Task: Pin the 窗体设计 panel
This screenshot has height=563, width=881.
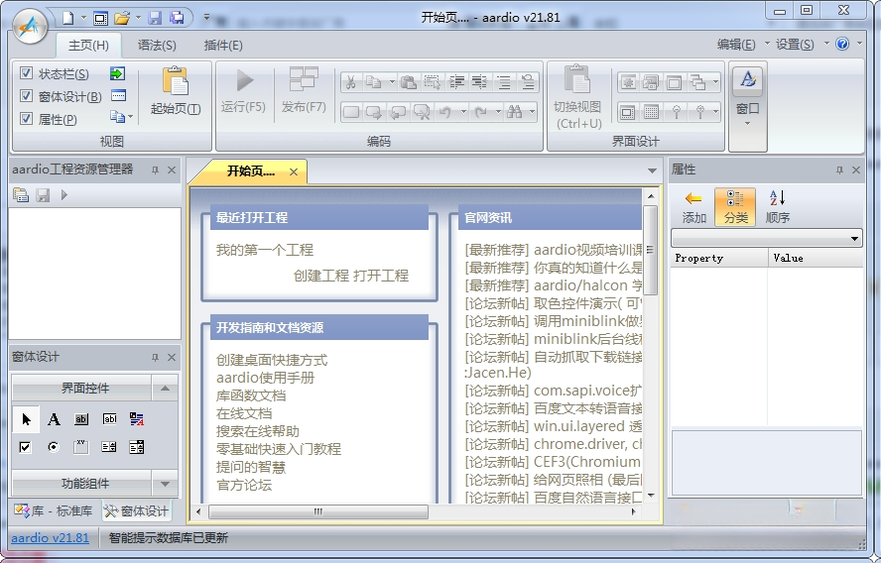Action: coord(155,357)
